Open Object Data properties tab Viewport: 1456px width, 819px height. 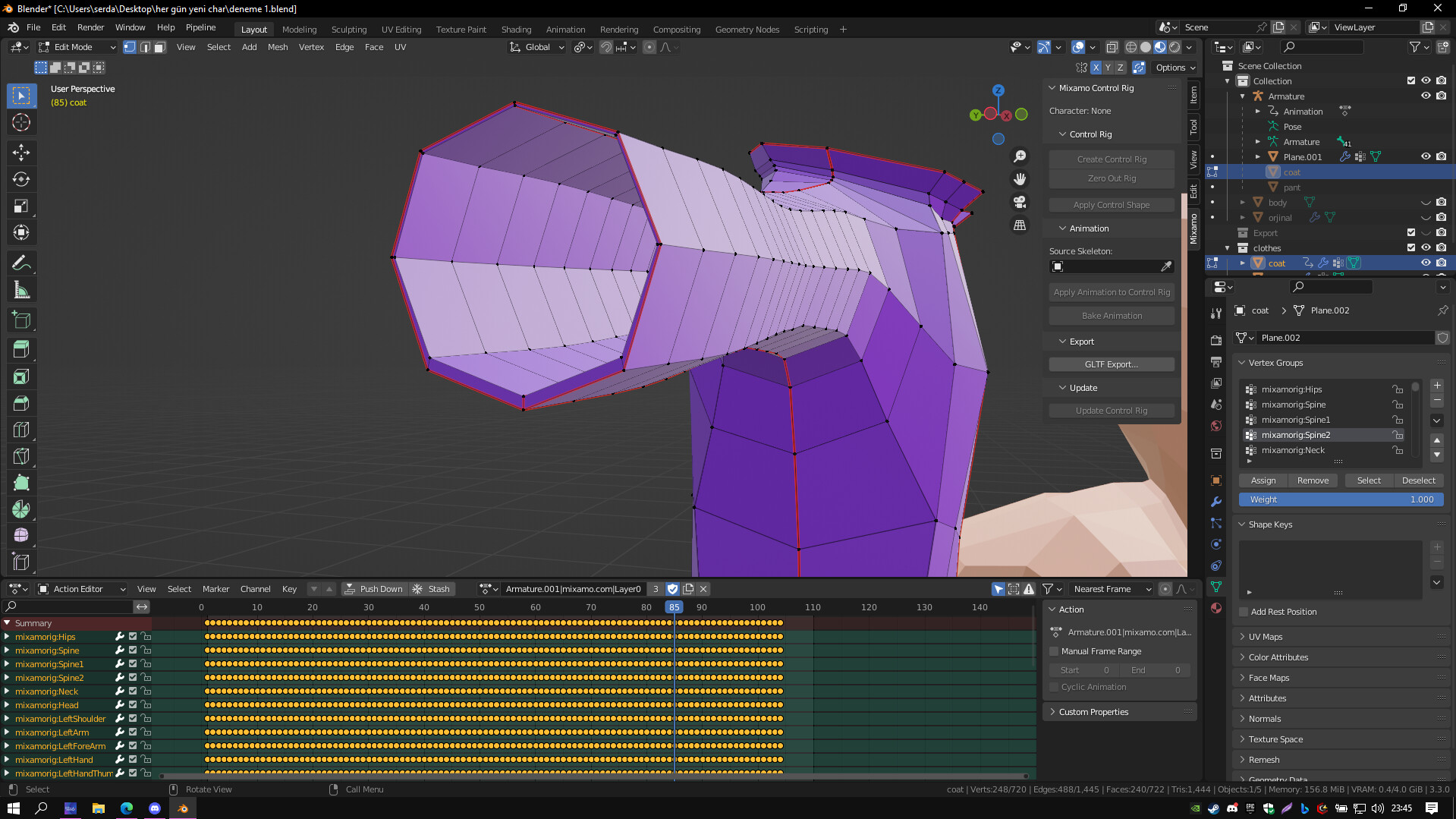point(1216,587)
